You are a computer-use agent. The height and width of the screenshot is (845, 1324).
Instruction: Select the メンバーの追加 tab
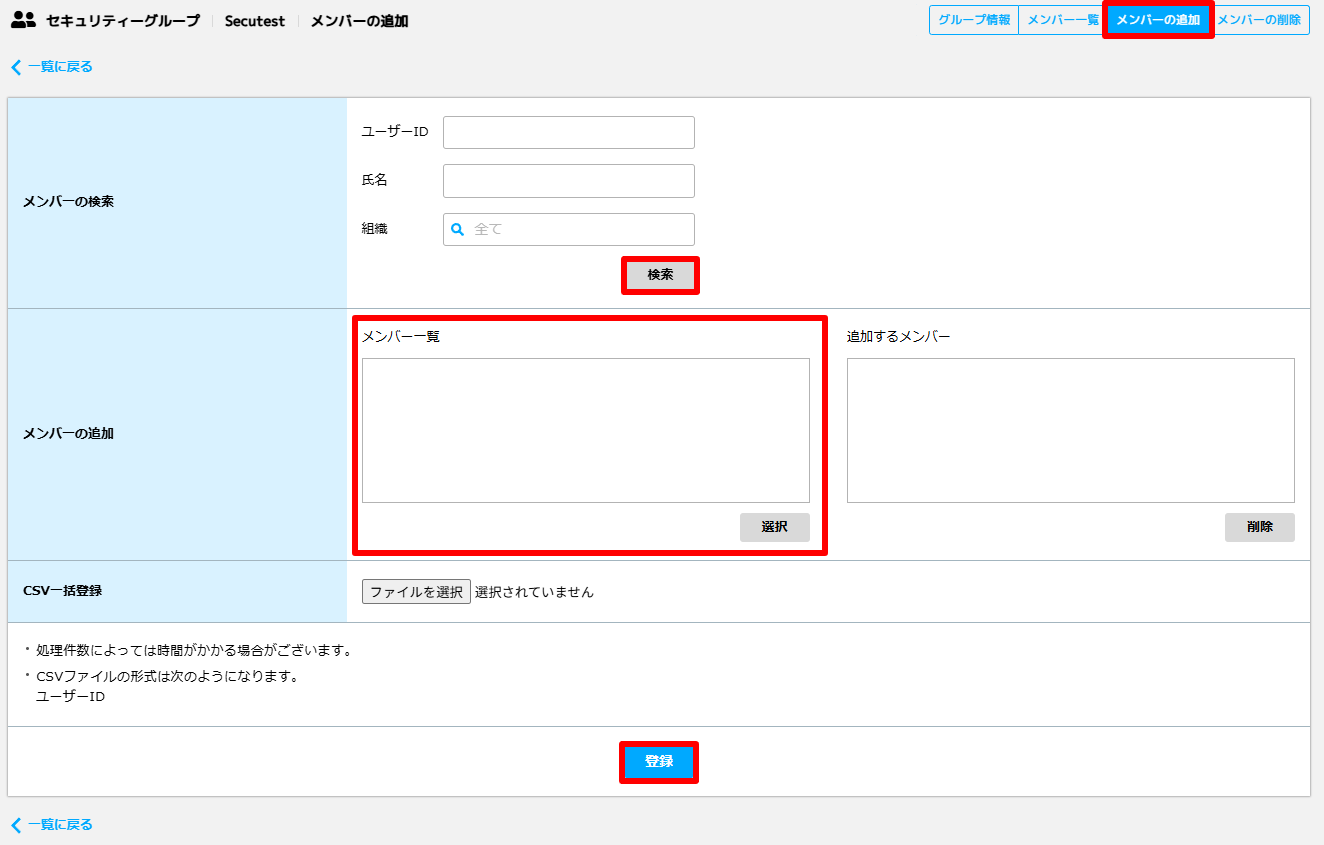(1158, 20)
